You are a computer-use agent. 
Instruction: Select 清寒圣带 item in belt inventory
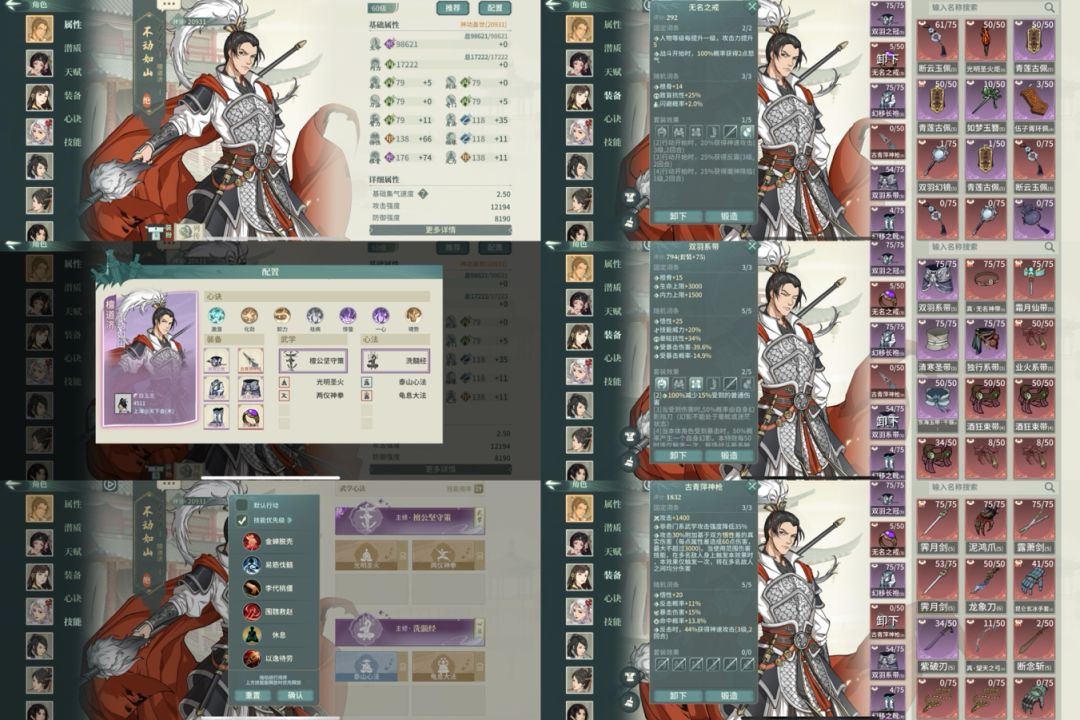(x=937, y=345)
